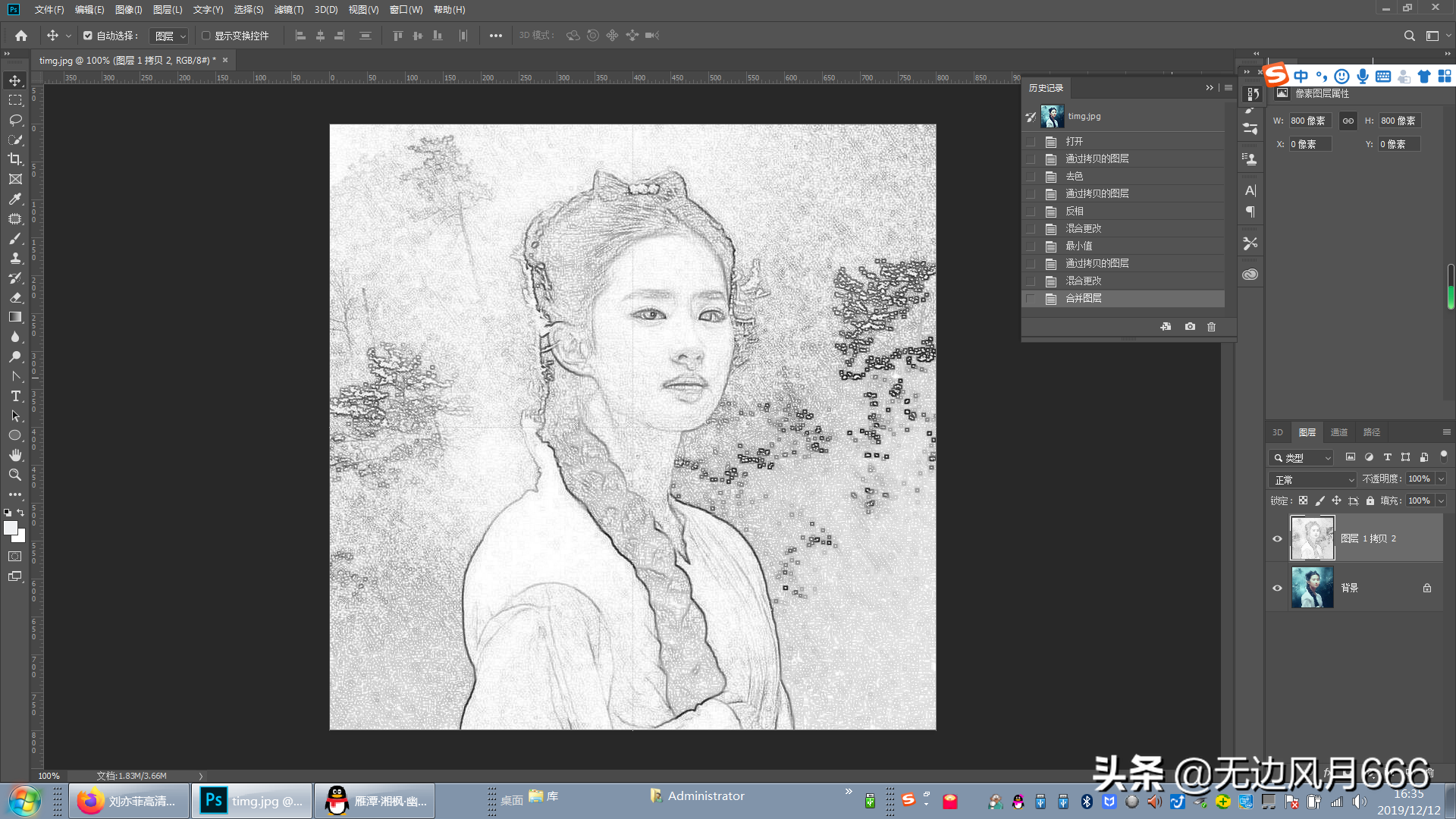The image size is (1456, 819).
Task: Switch to the 通道 tab
Action: pos(1338,432)
